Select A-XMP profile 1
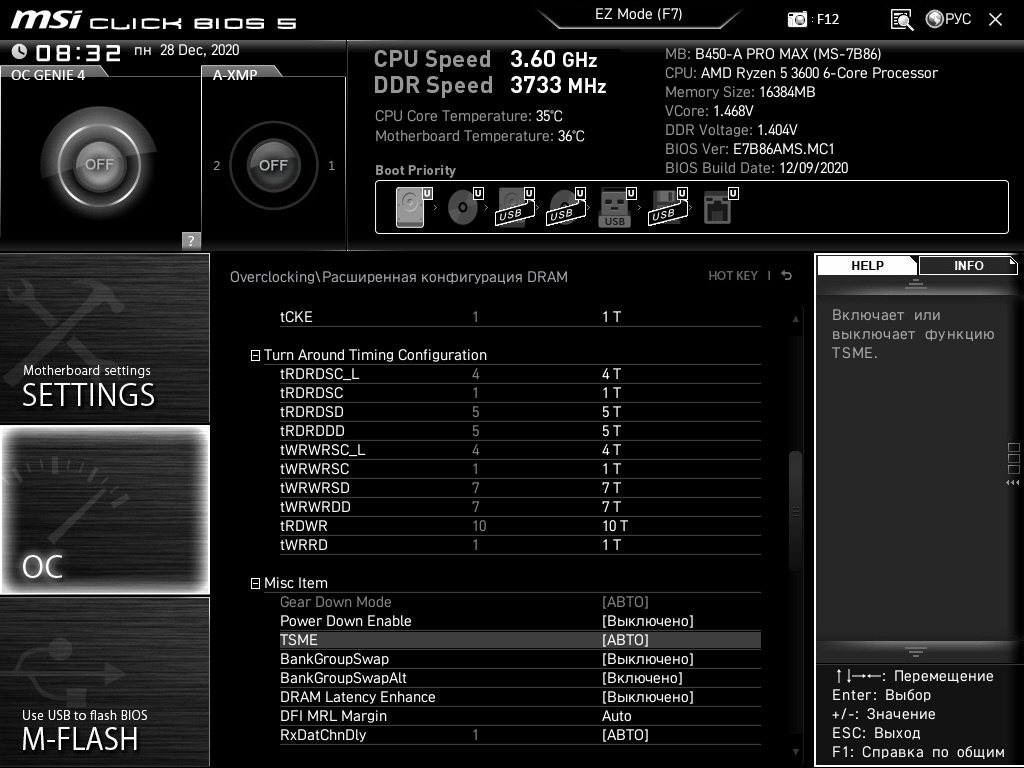This screenshot has width=1024, height=768. 332,166
